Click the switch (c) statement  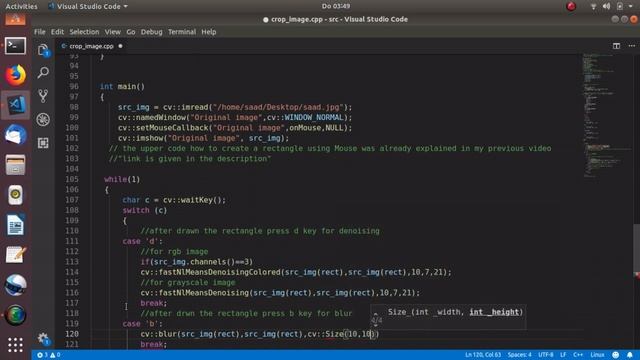click(145, 210)
